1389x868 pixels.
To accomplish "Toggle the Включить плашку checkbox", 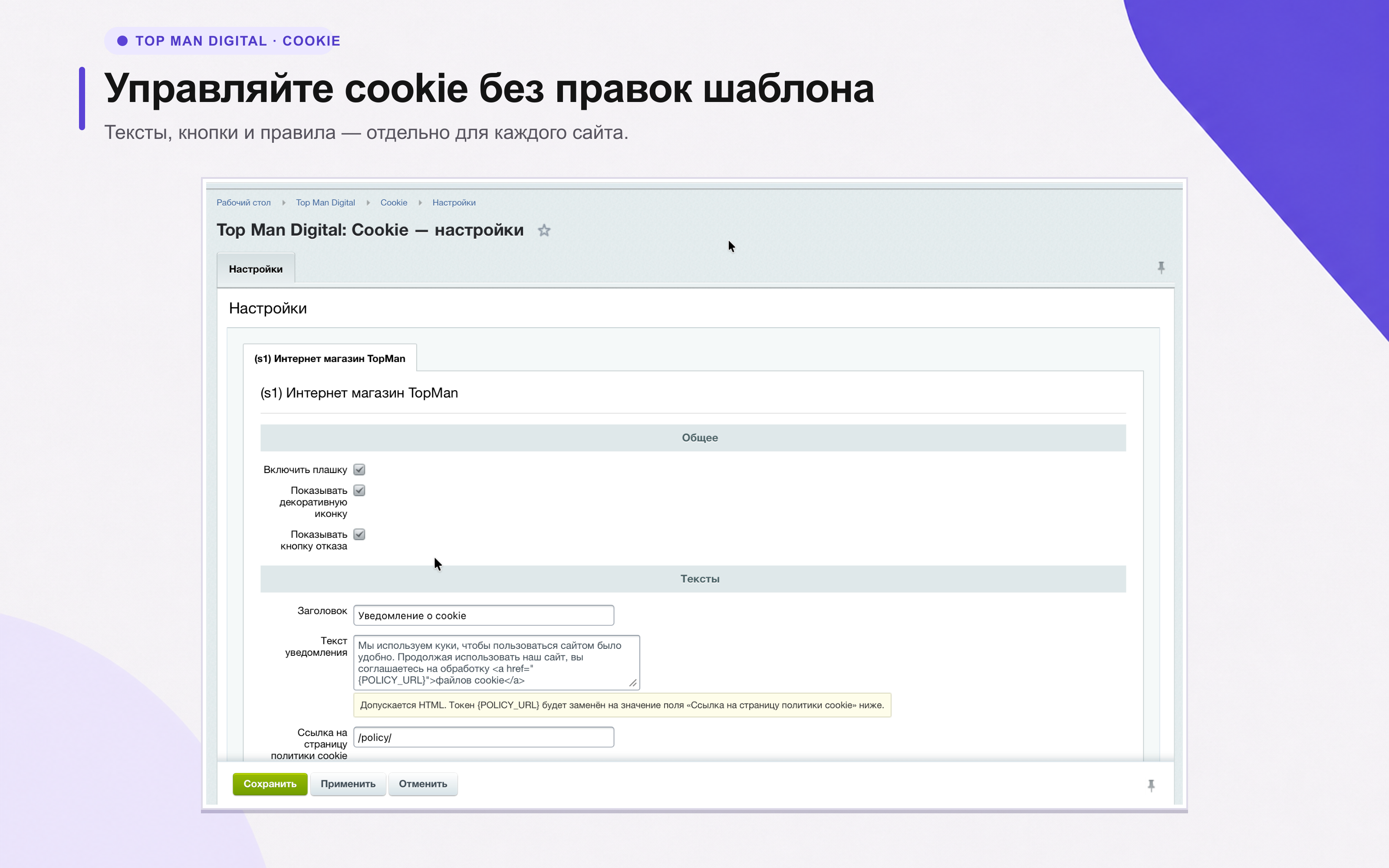I will (359, 470).
